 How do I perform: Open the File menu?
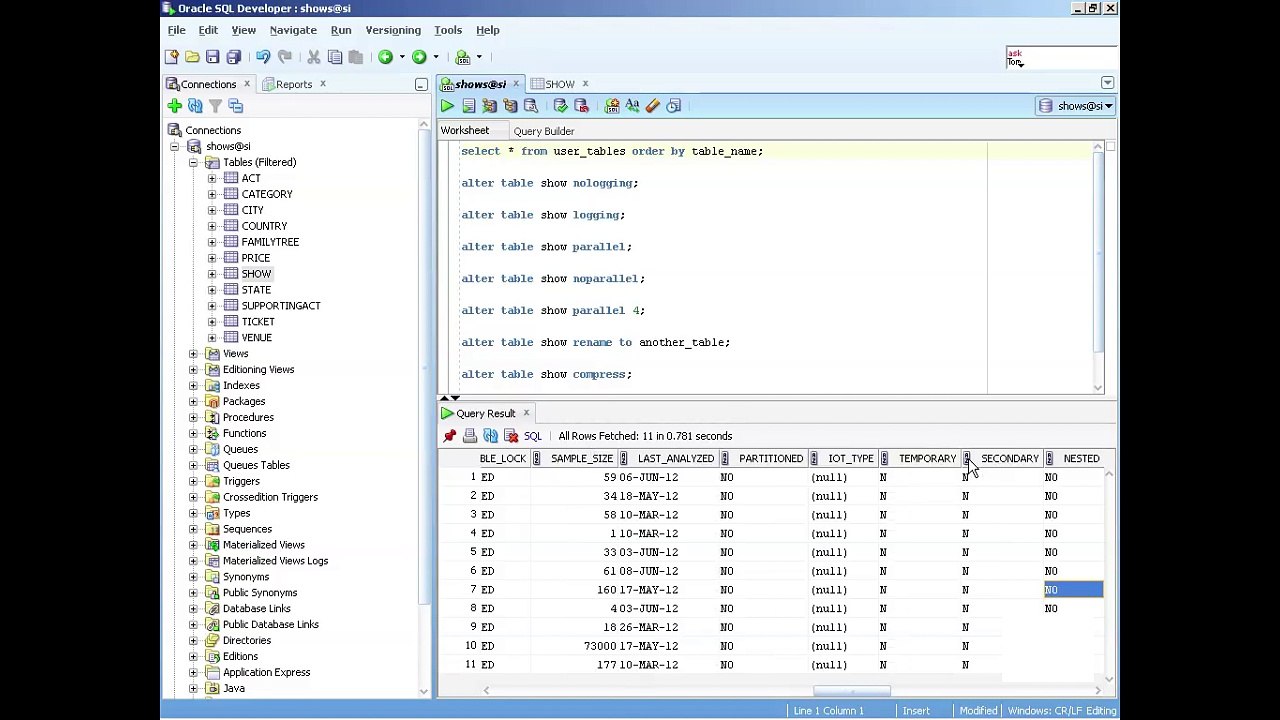176,30
